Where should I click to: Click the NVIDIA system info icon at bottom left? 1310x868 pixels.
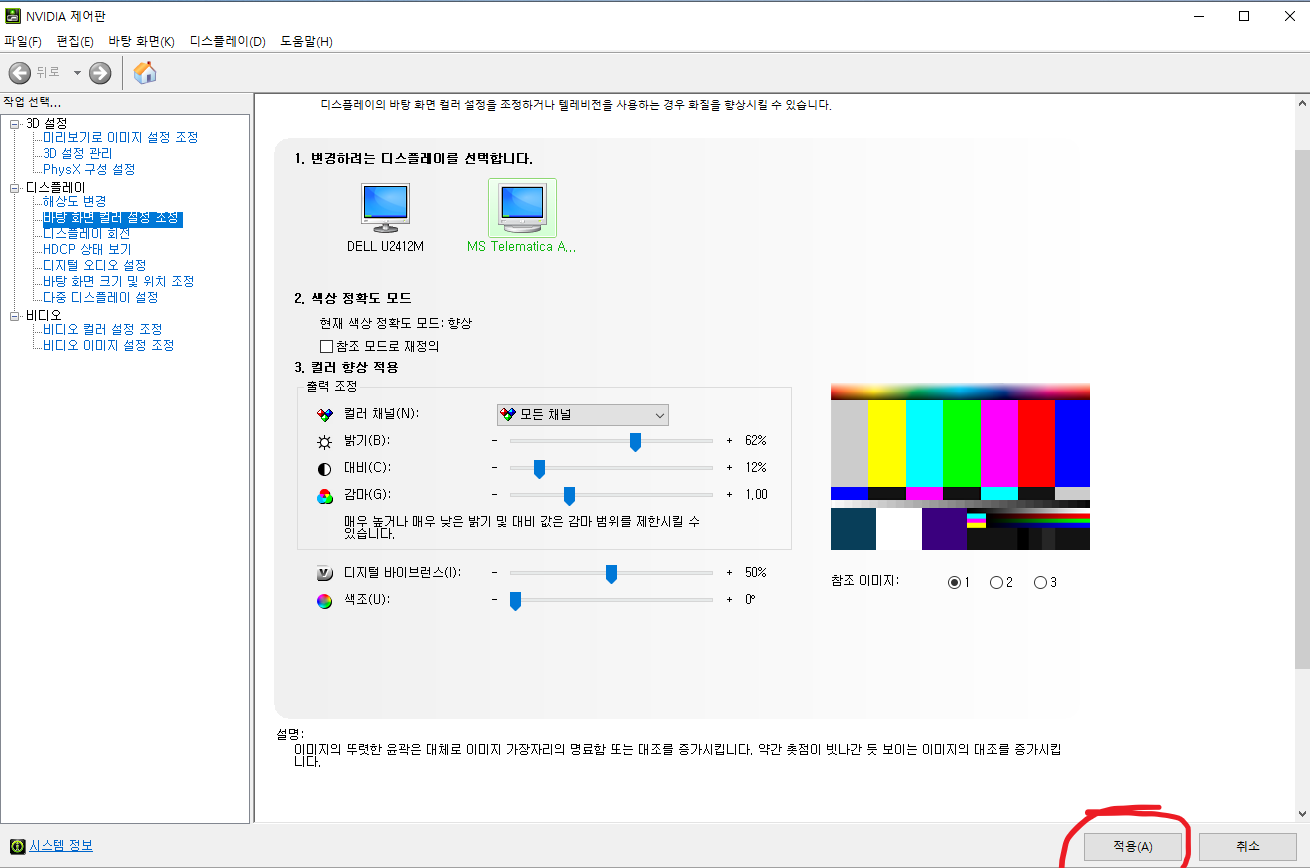click(17, 846)
